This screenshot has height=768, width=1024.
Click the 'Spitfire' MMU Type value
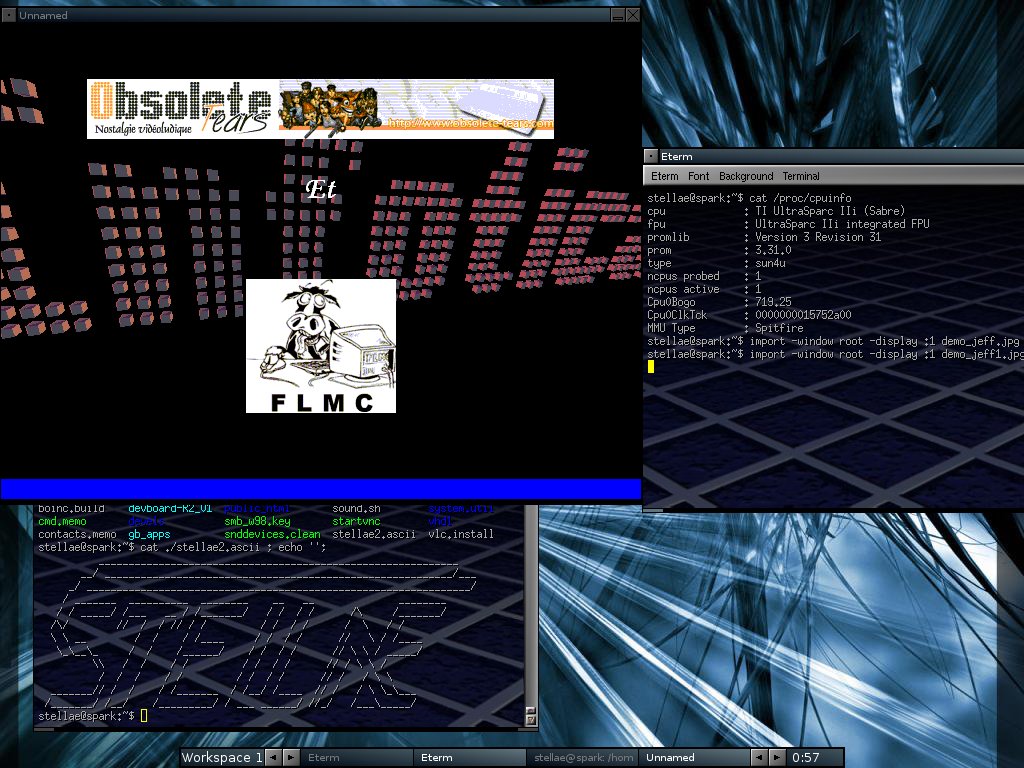(x=779, y=328)
